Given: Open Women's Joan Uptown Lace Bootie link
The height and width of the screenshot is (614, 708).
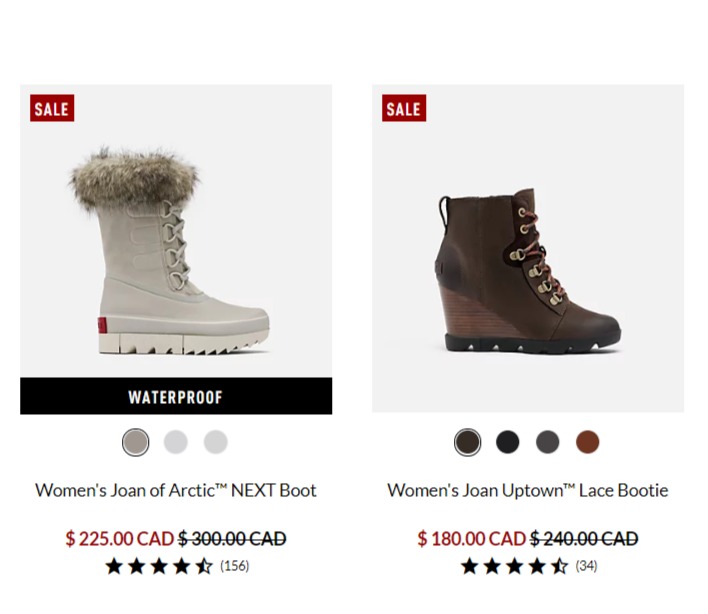Looking at the screenshot, I should click(528, 490).
